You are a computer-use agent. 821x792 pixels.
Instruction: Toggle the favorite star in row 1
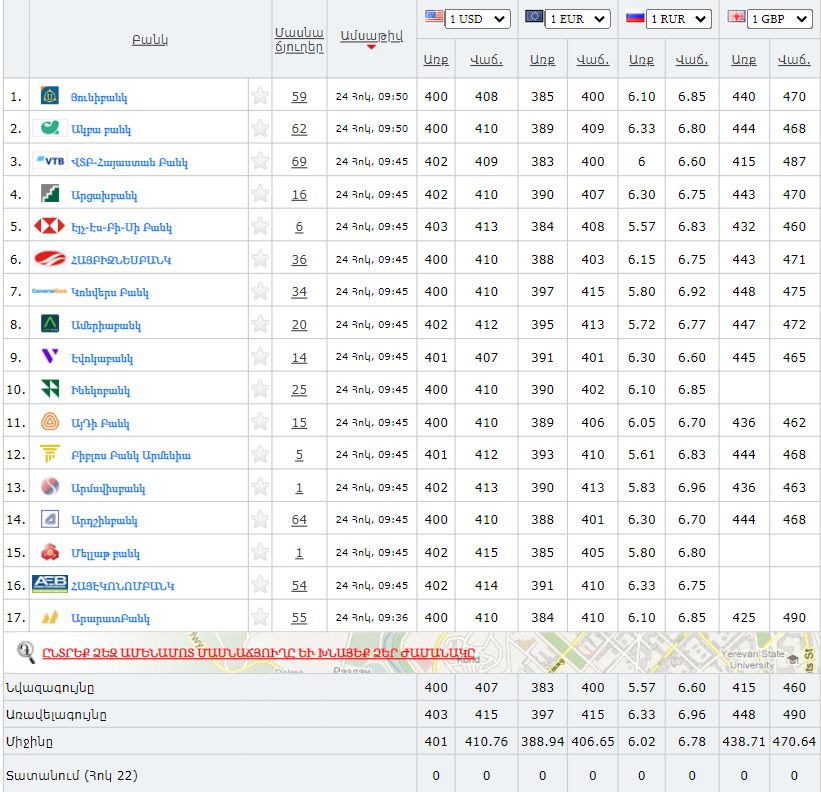point(260,96)
